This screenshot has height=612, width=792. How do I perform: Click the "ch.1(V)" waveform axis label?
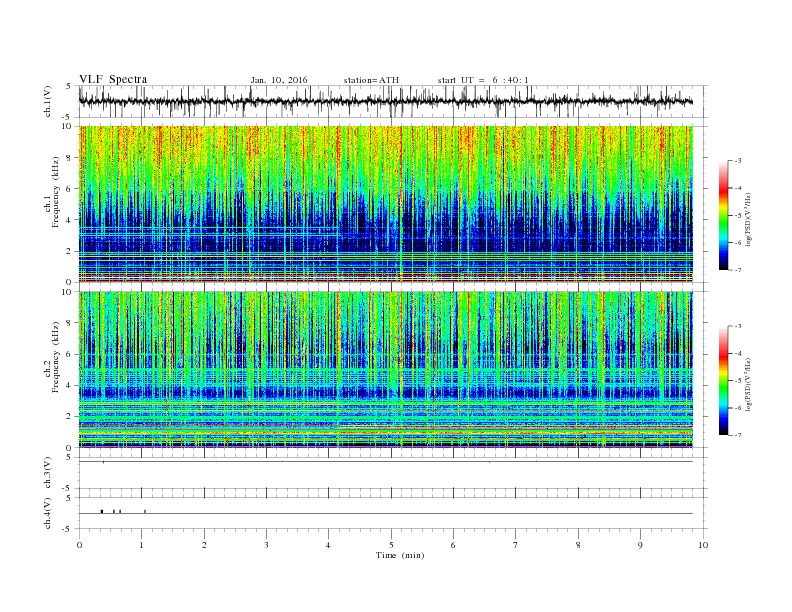(48, 101)
